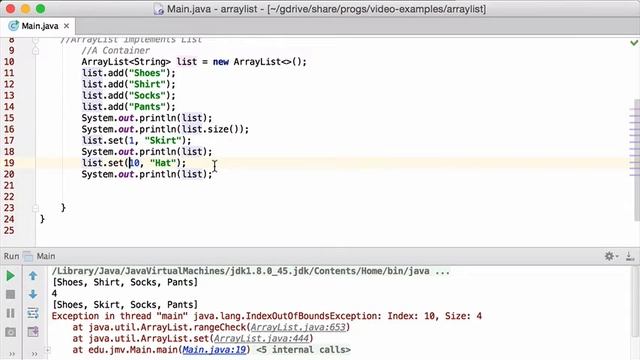The image size is (640, 360).
Task: Click the yellow minimize window button
Action: 25,9
